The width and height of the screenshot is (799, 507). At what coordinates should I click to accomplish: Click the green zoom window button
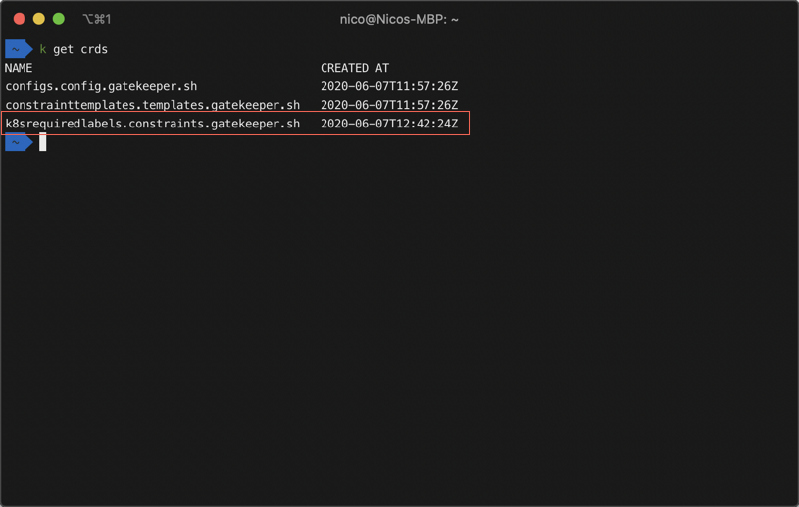[x=59, y=19]
